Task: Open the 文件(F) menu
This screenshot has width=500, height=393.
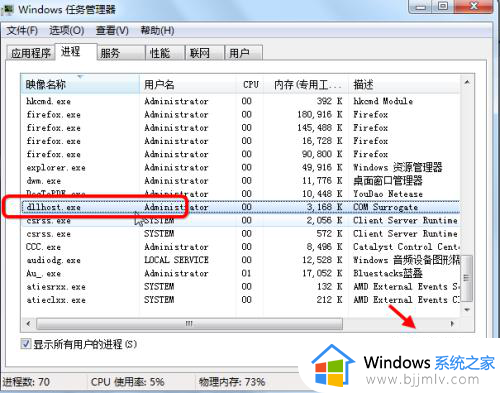Action: pyautogui.click(x=22, y=31)
